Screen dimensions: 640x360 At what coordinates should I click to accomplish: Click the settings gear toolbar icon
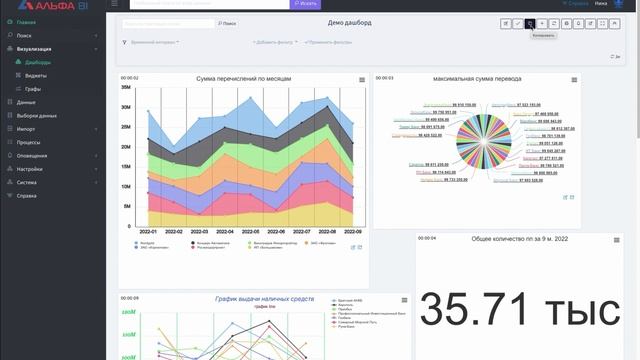[x=566, y=24]
